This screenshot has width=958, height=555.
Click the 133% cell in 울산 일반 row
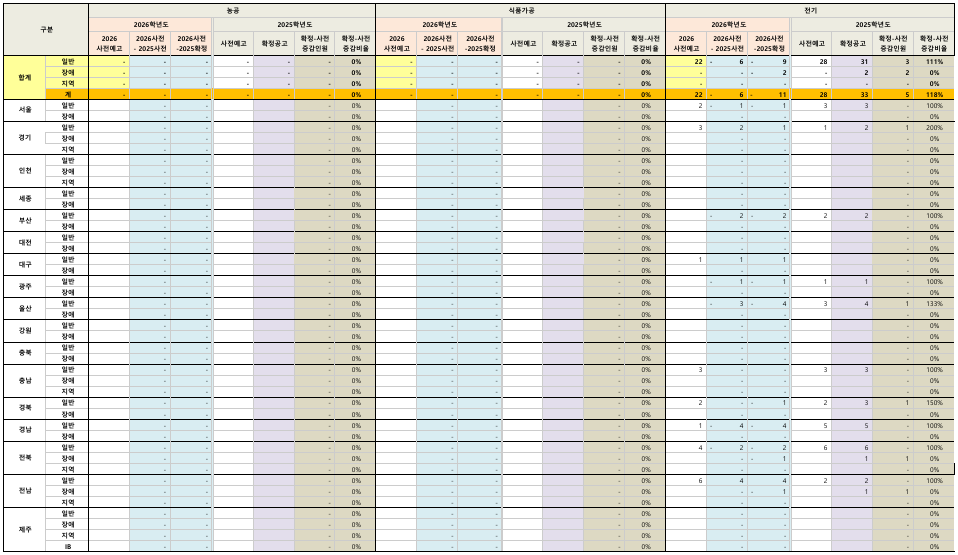point(934,304)
